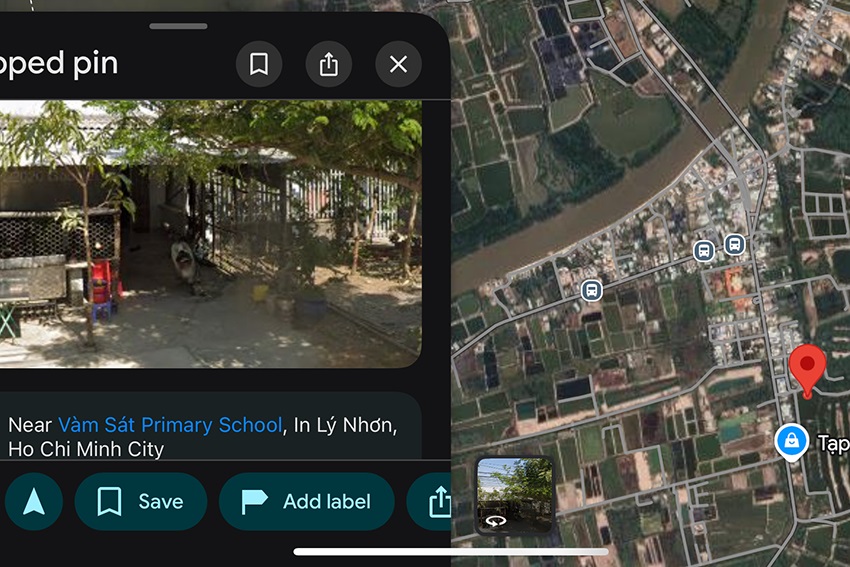Image resolution: width=850 pixels, height=567 pixels.
Task: Tap the 'Ho Chi Minh City' address text
Action: click(86, 449)
